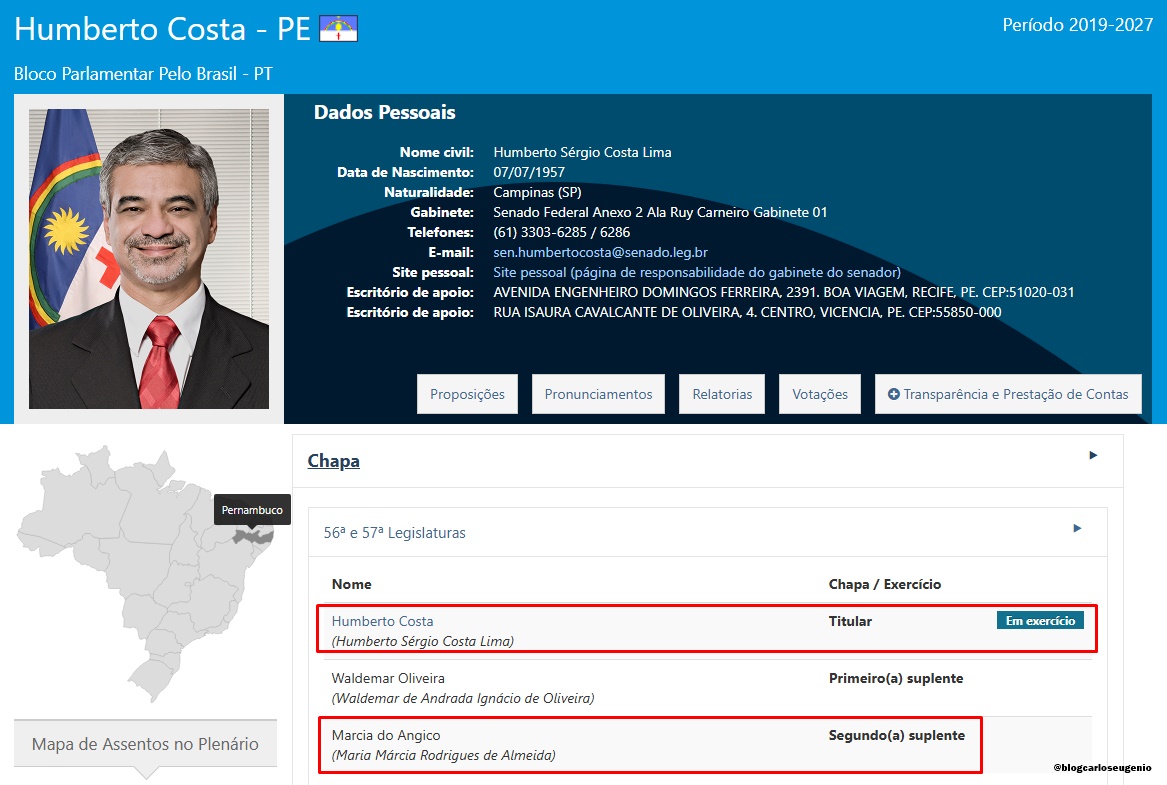Open the Proposições button
This screenshot has width=1167, height=785.
(x=467, y=394)
